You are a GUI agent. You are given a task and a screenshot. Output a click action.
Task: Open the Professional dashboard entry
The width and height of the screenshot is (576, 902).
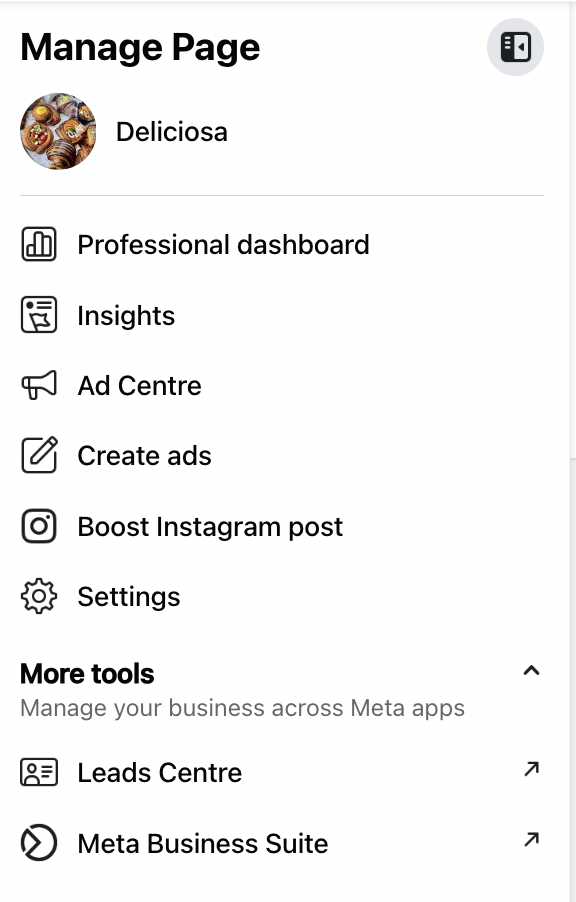[x=223, y=244]
